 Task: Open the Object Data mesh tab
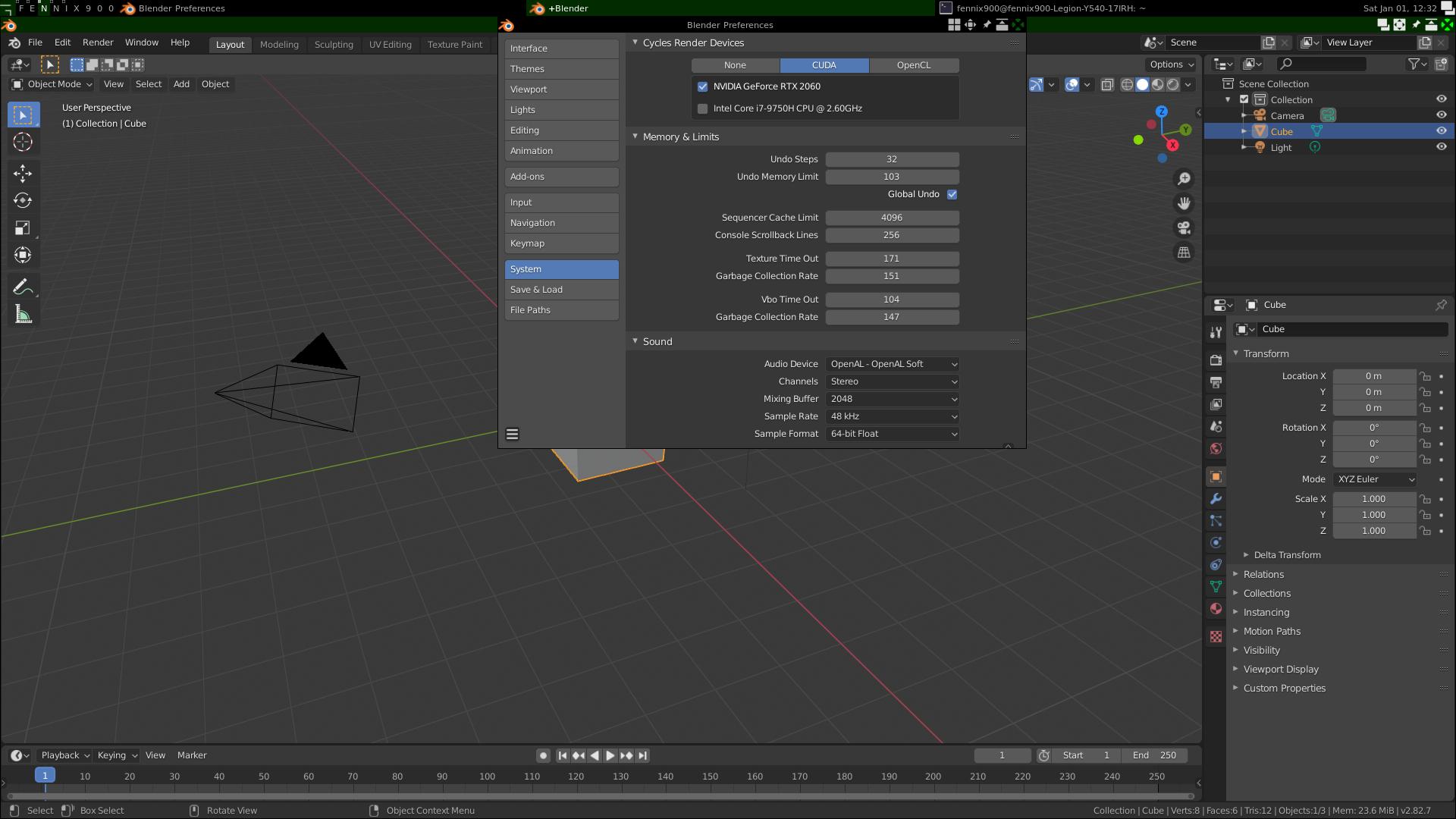pyautogui.click(x=1216, y=587)
